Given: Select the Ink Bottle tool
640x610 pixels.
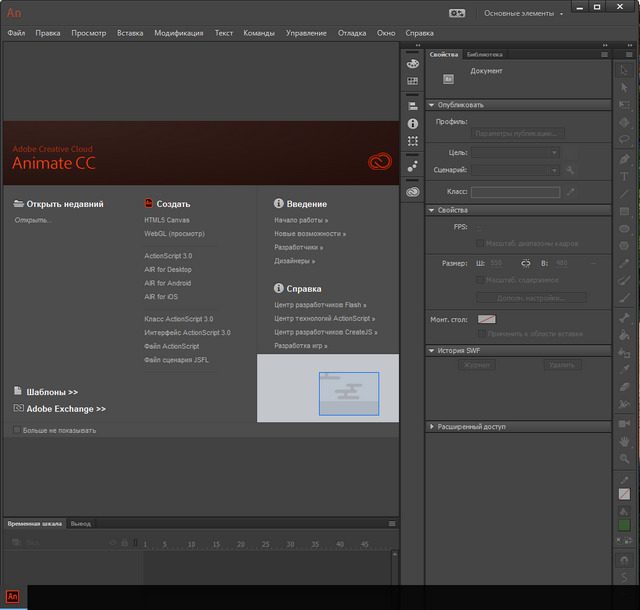Looking at the screenshot, I should point(624,352).
